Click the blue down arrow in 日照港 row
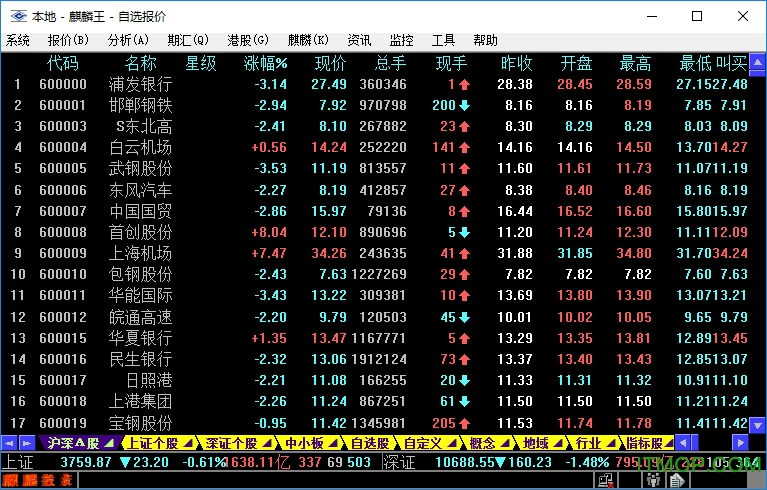 465,380
